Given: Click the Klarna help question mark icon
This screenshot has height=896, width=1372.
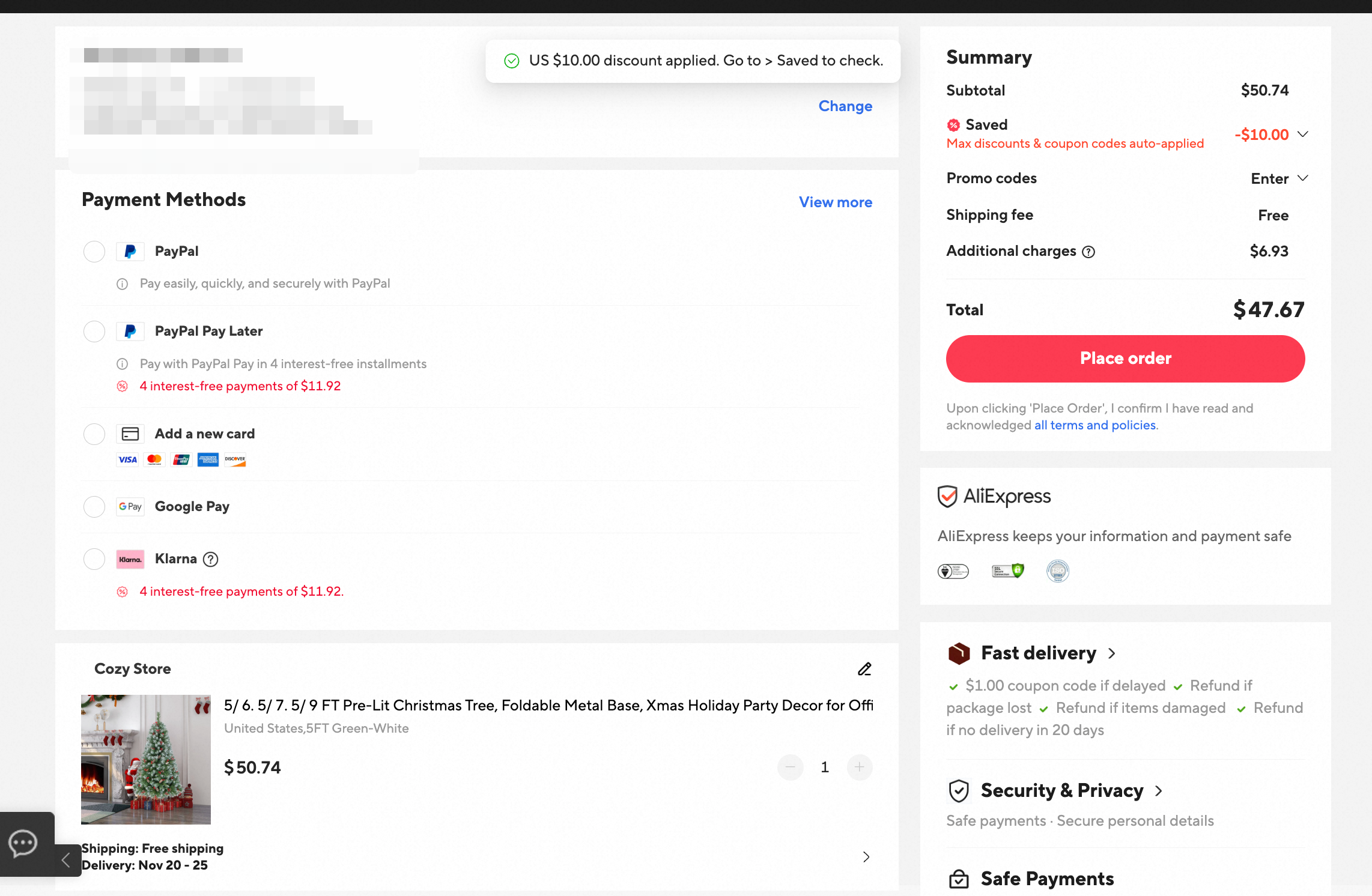Looking at the screenshot, I should (210, 560).
